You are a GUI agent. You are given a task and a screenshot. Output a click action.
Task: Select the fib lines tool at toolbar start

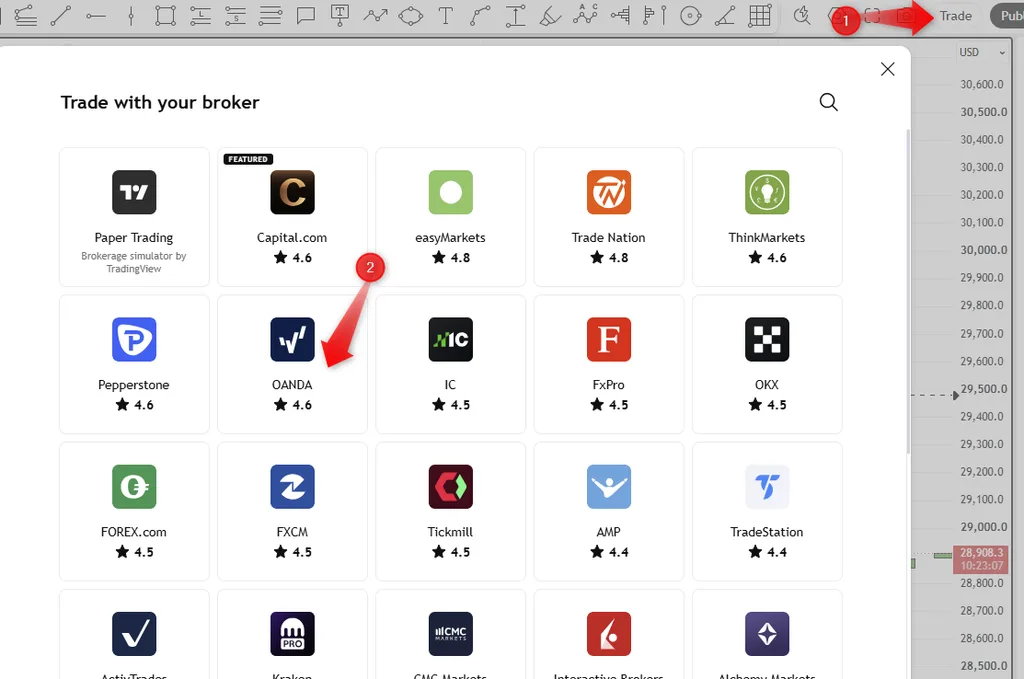25,16
